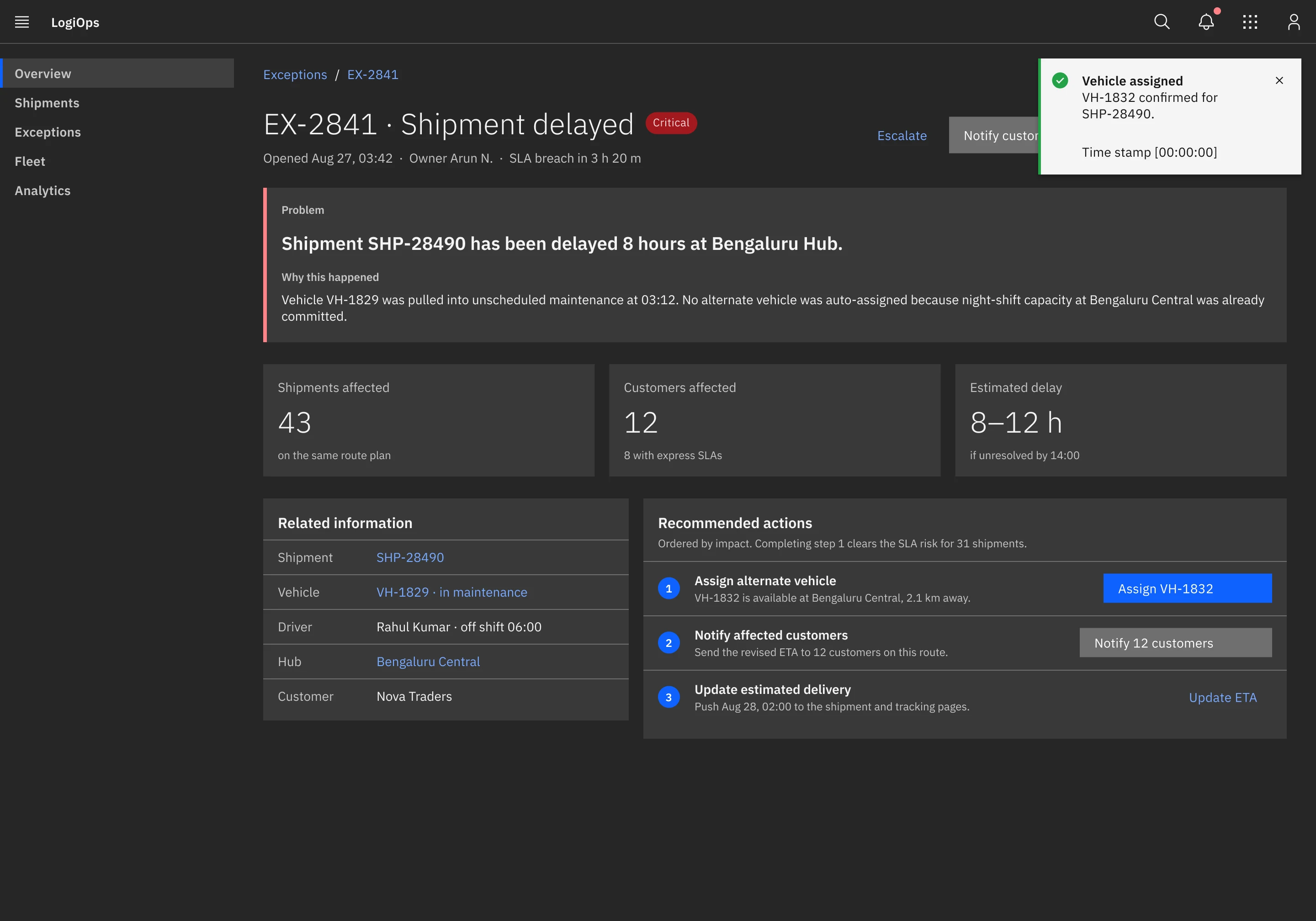This screenshot has width=1316, height=921.
Task: Go to Shipments in the sidebar
Action: pyautogui.click(x=117, y=103)
